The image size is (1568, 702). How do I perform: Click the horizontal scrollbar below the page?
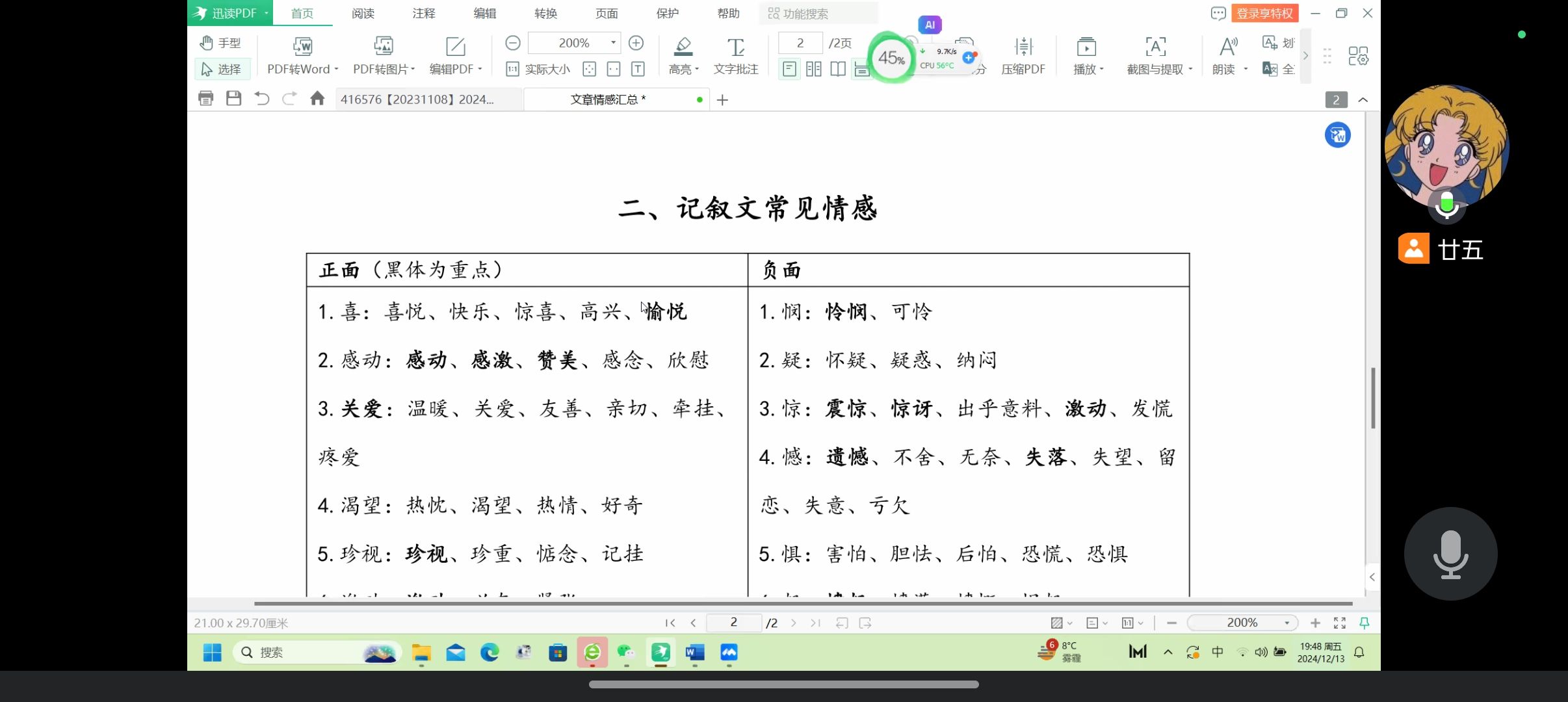[x=803, y=604]
